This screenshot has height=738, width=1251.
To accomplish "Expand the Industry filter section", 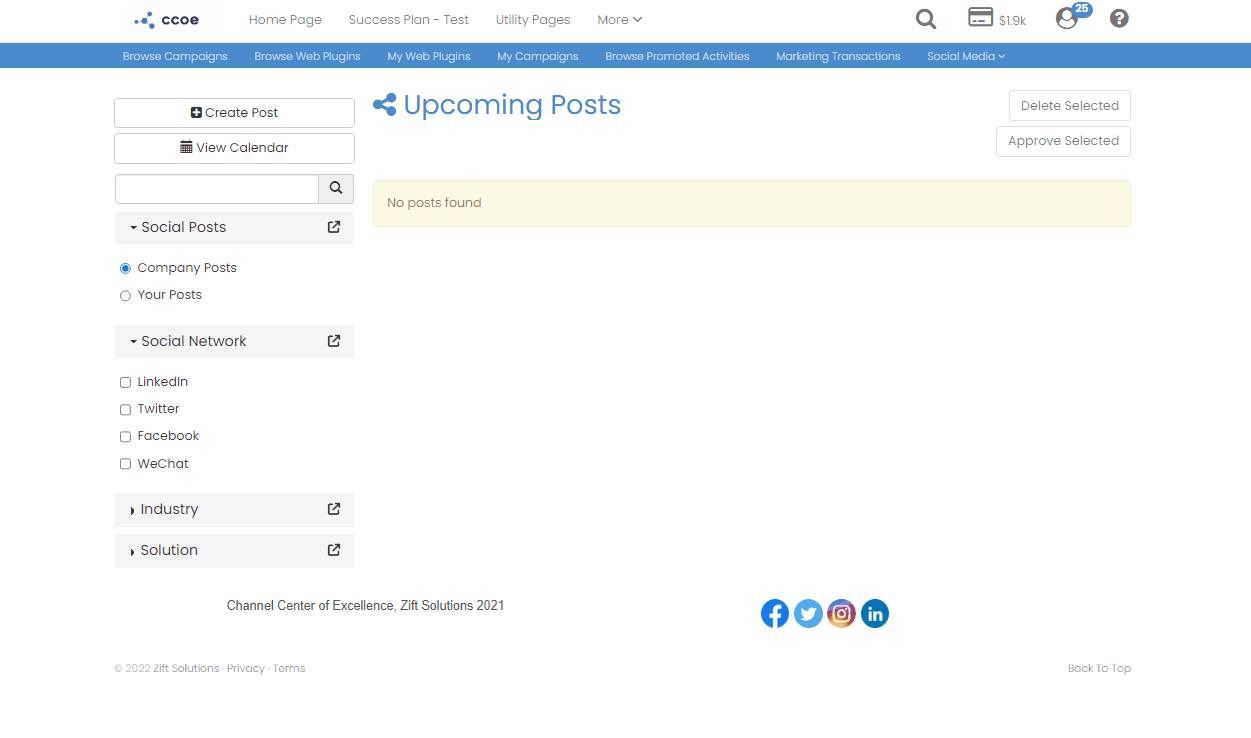I will coord(170,509).
